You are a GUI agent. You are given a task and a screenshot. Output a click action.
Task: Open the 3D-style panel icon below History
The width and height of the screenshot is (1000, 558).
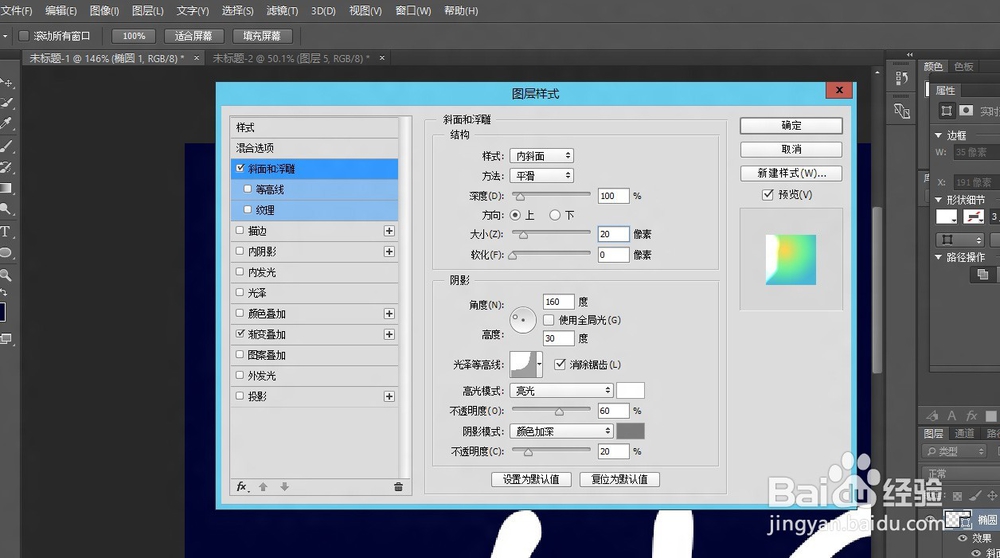902,111
